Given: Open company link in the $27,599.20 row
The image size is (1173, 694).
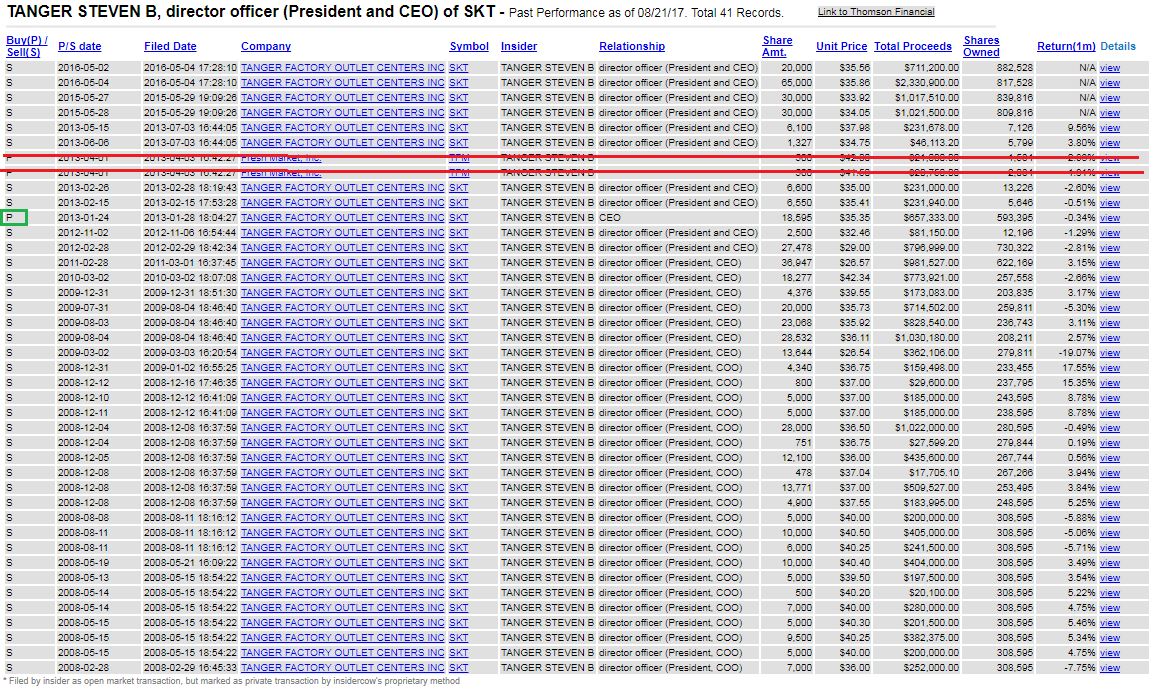Looking at the screenshot, I should point(343,443).
